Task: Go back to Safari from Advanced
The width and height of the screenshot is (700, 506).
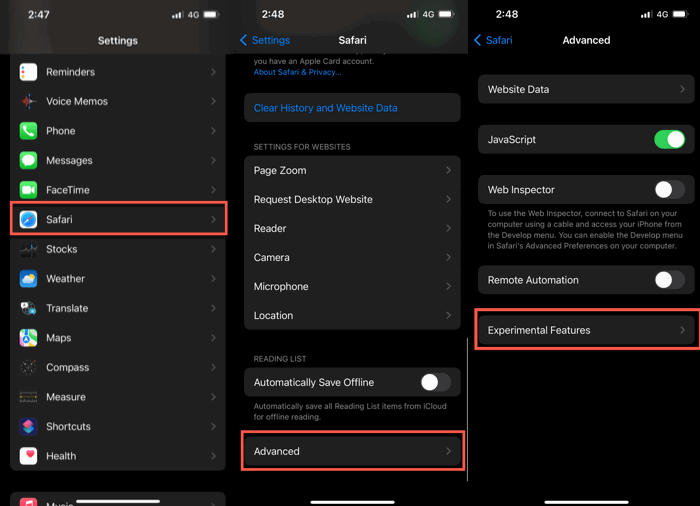Action: (493, 40)
